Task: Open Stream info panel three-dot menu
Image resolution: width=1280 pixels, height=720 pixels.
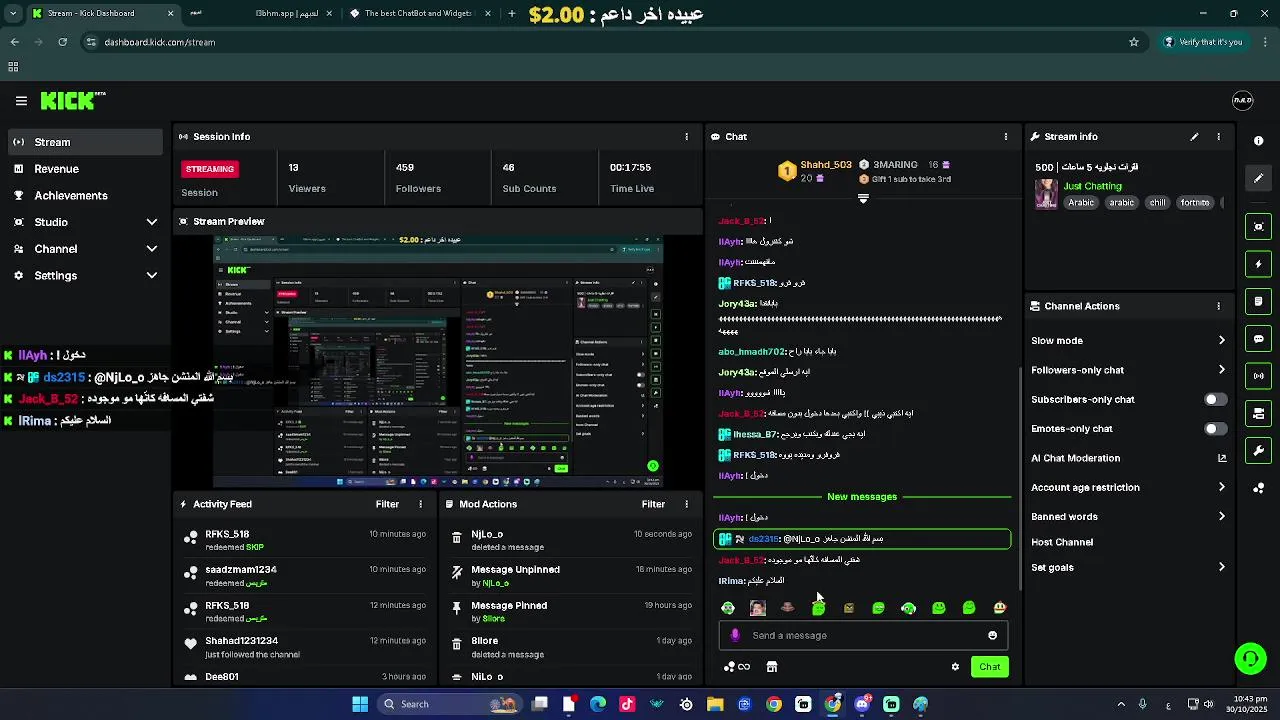Action: click(x=1218, y=137)
